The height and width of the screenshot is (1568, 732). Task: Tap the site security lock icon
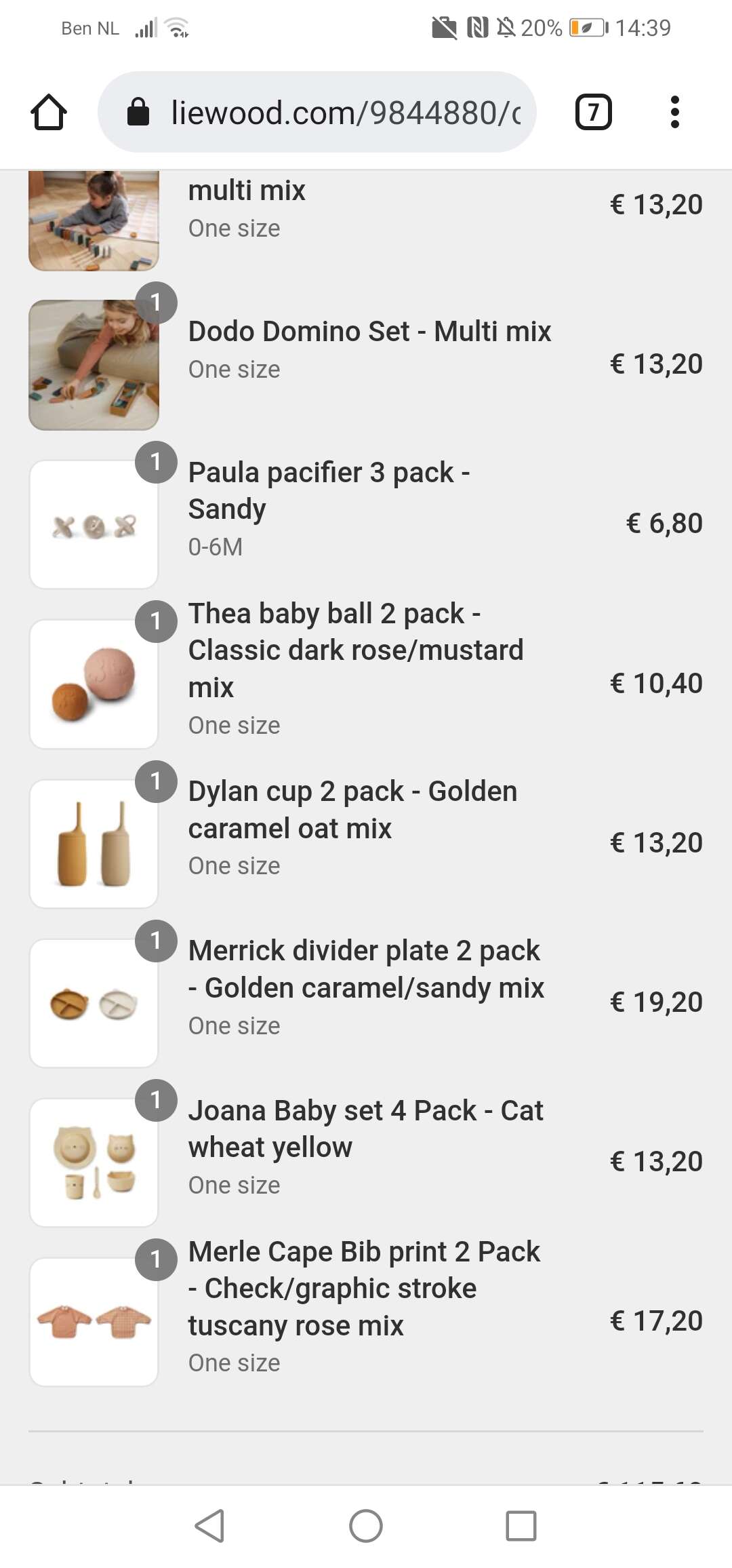click(x=138, y=112)
